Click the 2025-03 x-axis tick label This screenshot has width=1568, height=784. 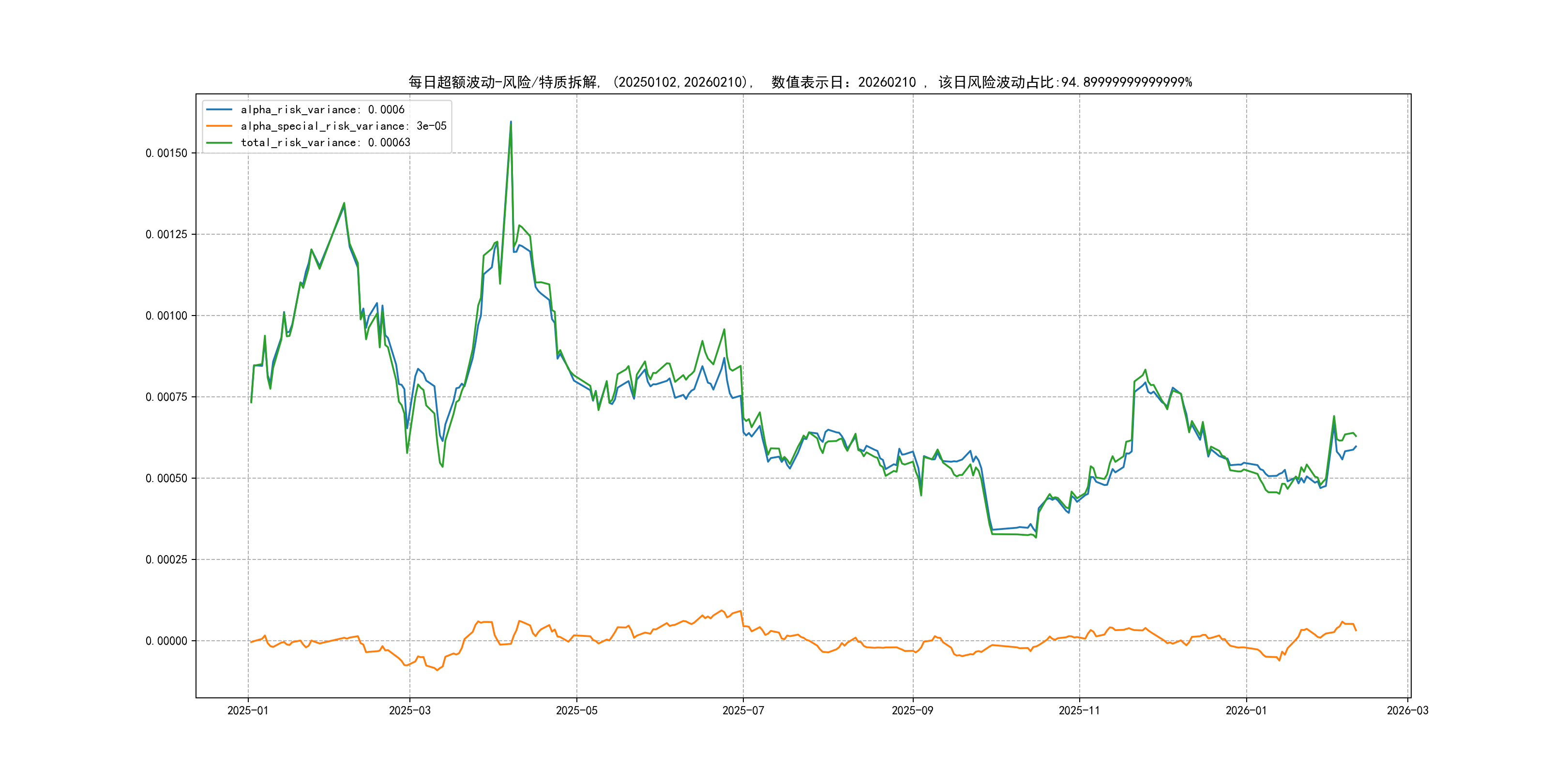(x=409, y=710)
